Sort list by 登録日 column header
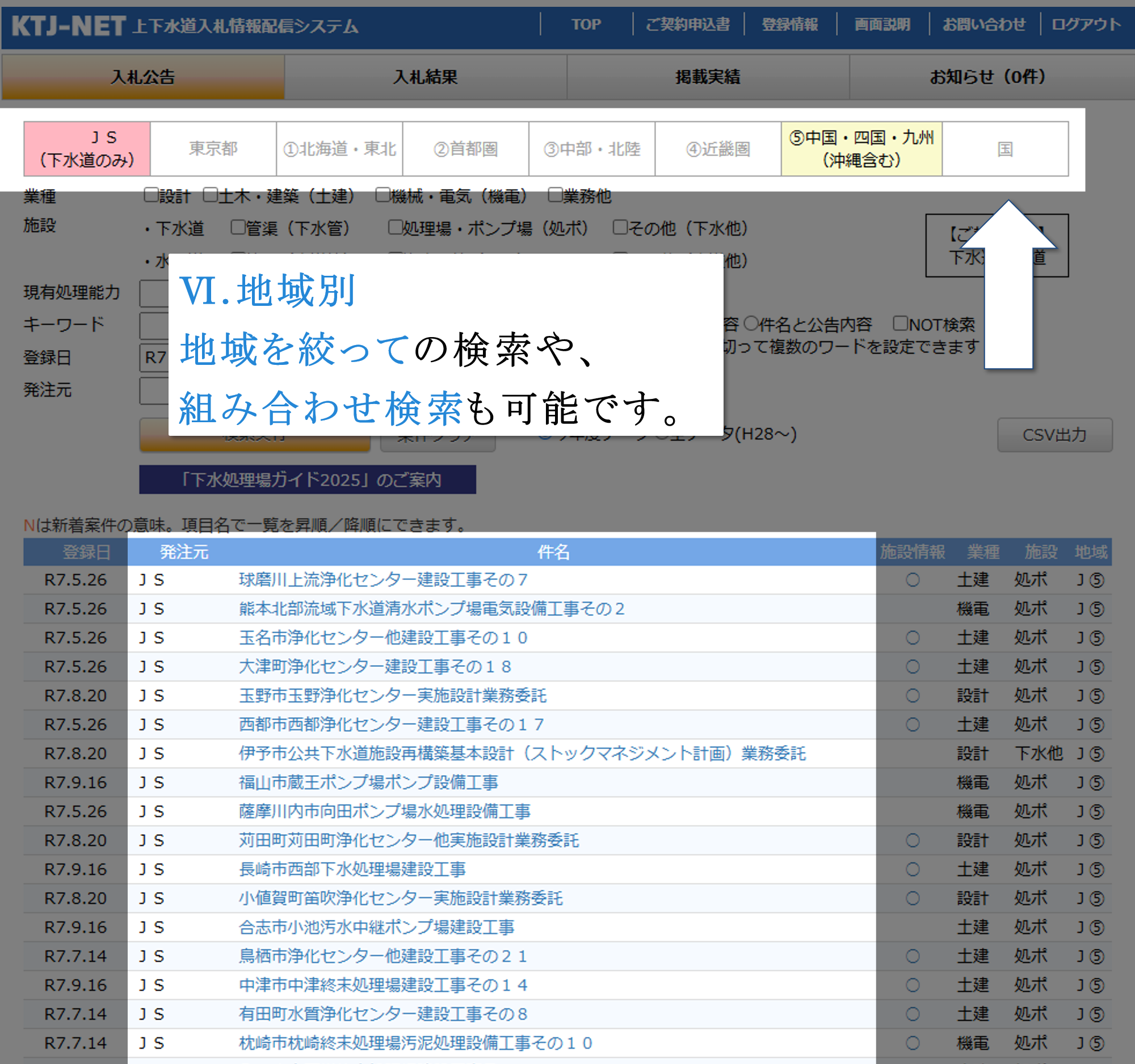 pyautogui.click(x=86, y=552)
